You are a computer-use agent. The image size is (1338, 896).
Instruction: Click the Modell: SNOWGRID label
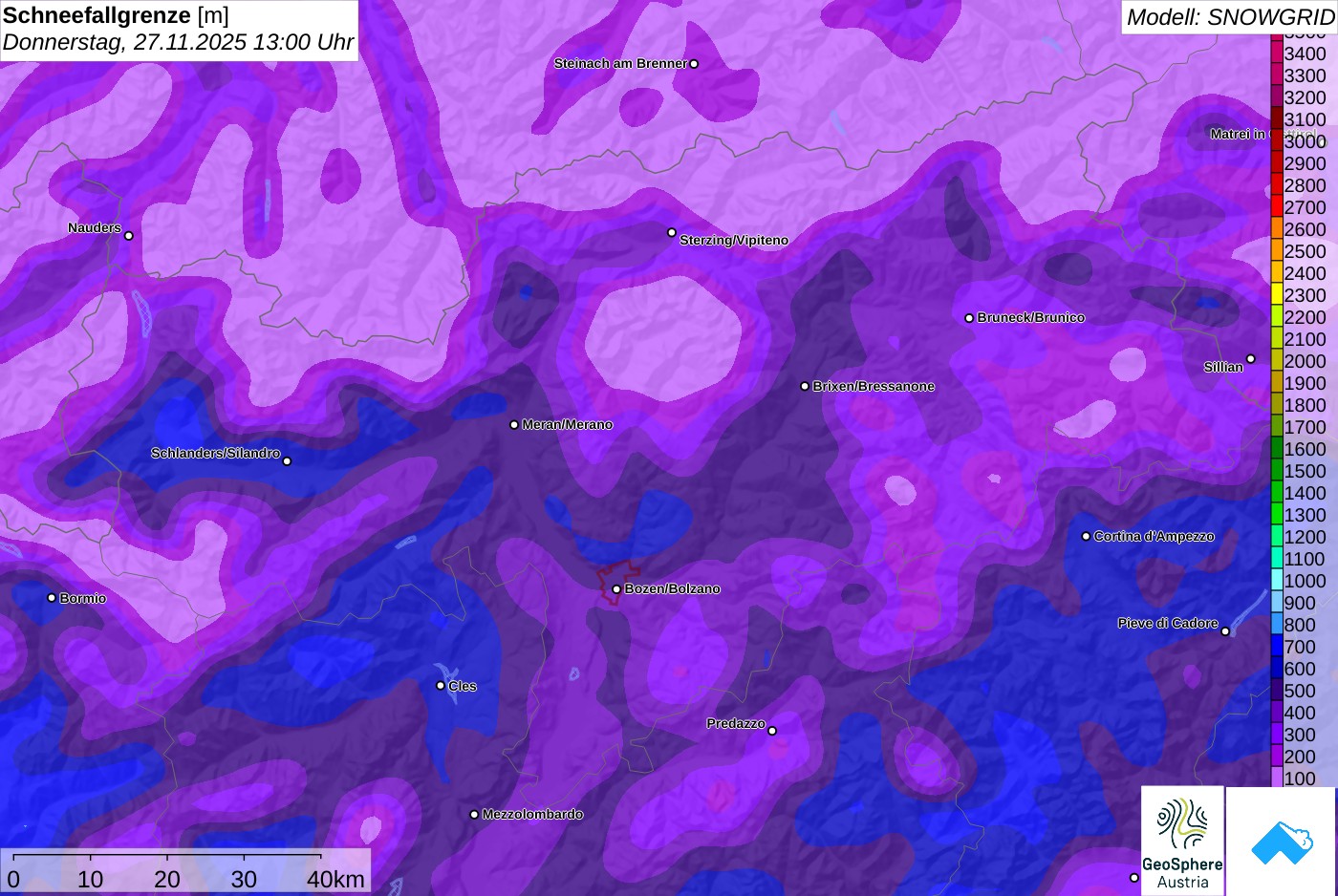pos(1230,17)
